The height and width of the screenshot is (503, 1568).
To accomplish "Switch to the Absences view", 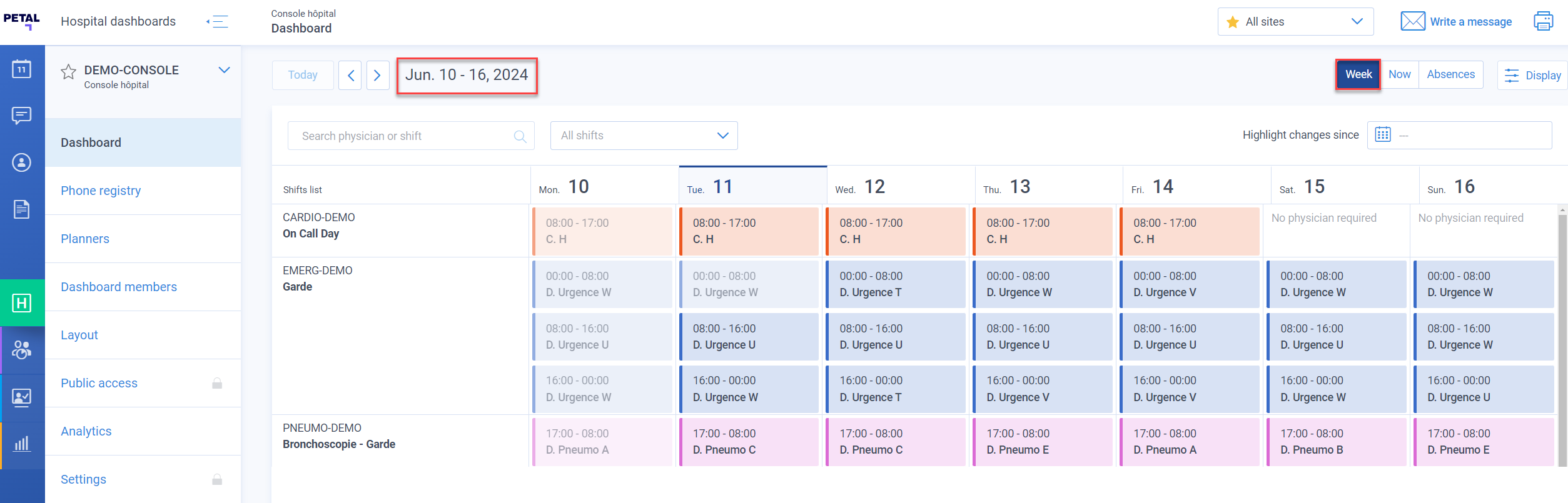I will click(1450, 74).
